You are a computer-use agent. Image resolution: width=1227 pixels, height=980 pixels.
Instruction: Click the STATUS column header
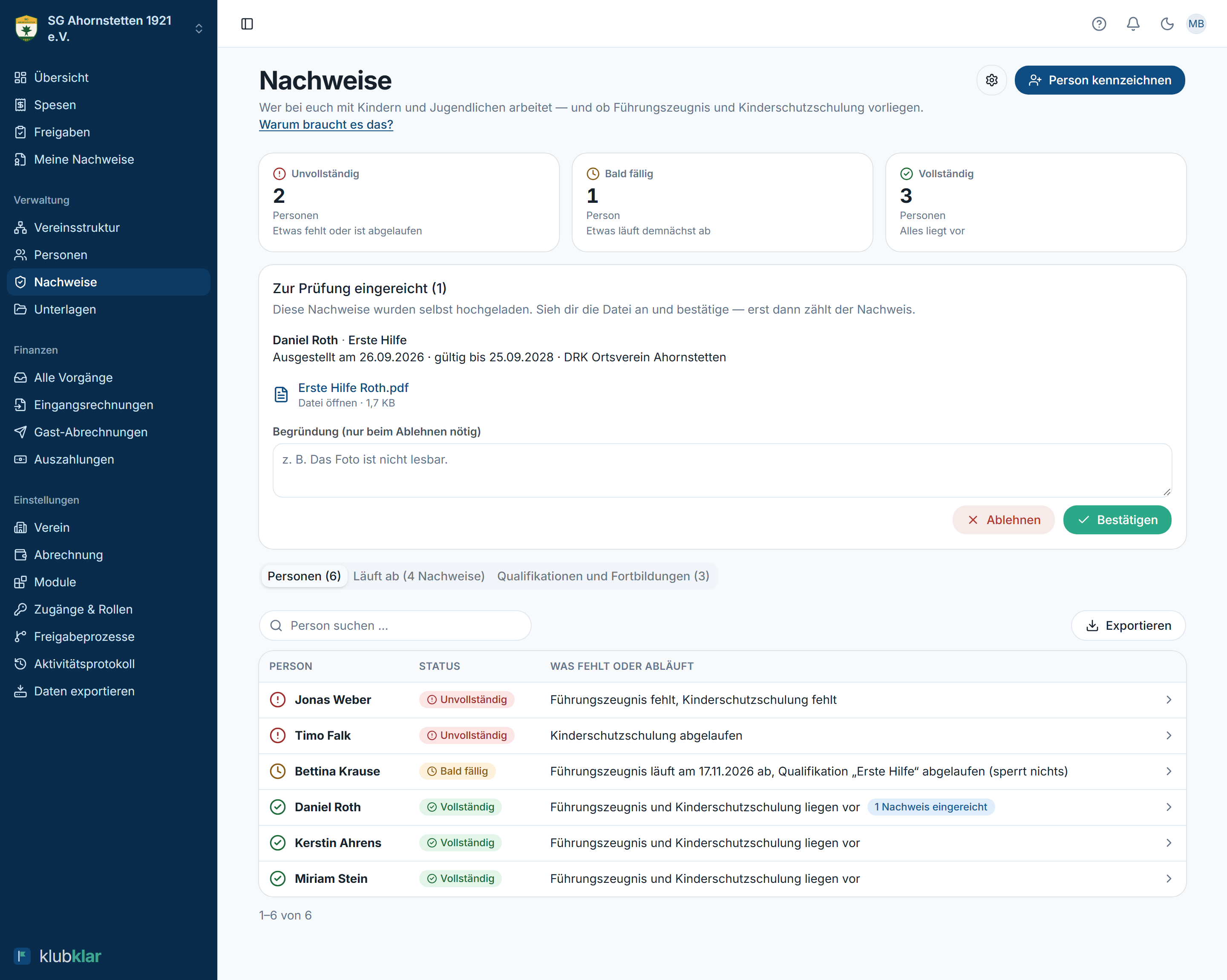439,666
